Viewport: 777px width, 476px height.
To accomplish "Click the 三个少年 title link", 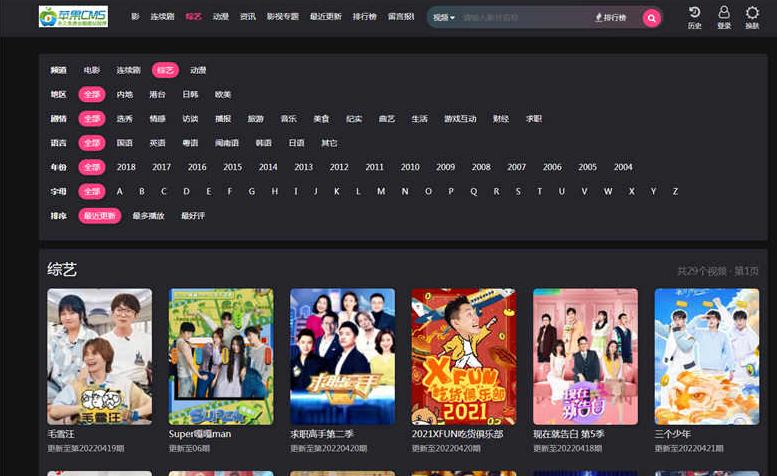I will click(x=675, y=435).
